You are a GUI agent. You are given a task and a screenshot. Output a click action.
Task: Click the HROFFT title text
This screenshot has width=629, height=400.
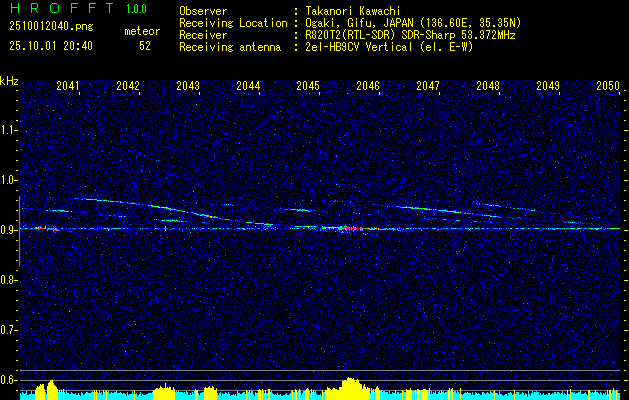62,8
